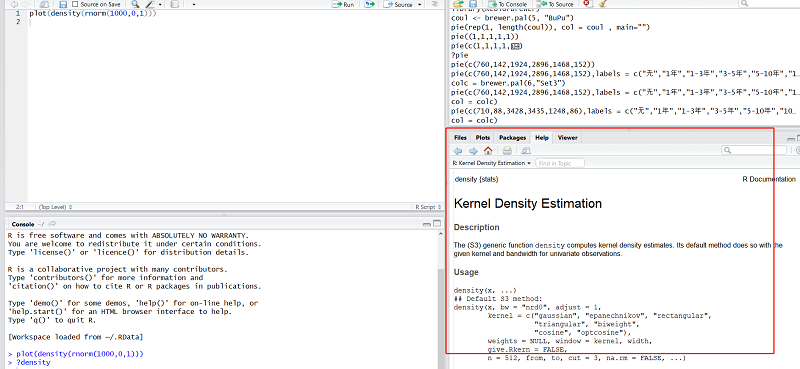This screenshot has height=369, width=800.
Task: Click the ?density console command line
Action: click(x=29, y=362)
